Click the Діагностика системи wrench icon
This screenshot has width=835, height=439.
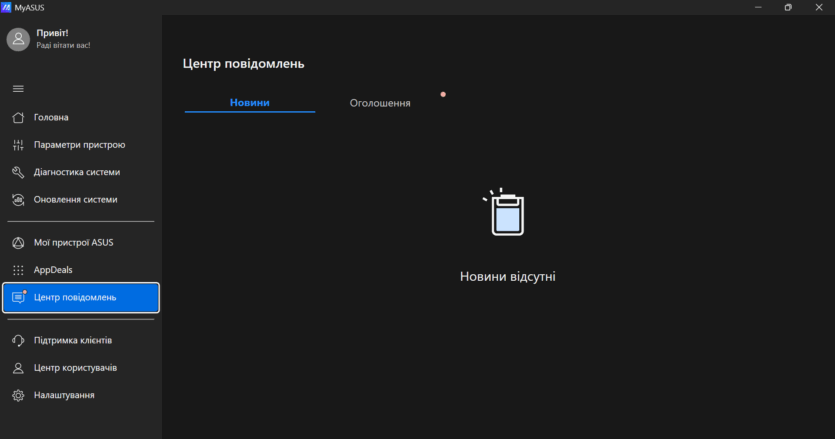click(18, 172)
